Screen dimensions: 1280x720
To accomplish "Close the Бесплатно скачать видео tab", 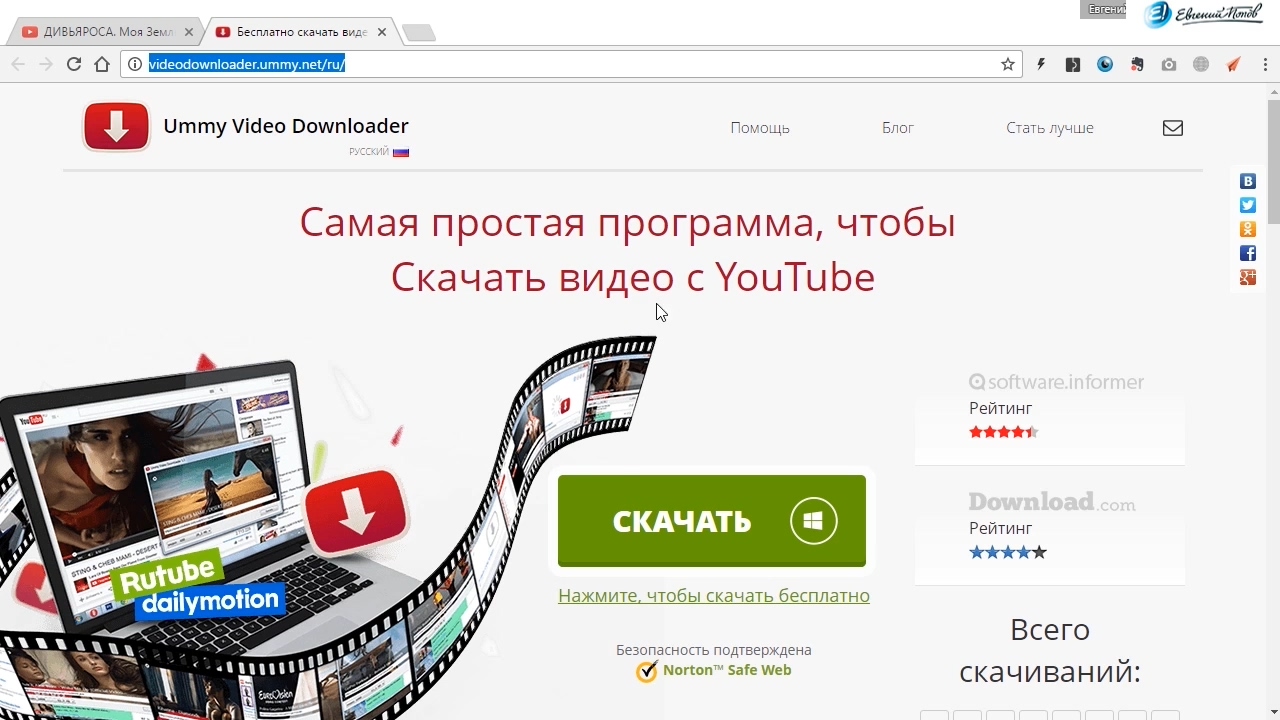I will (382, 32).
